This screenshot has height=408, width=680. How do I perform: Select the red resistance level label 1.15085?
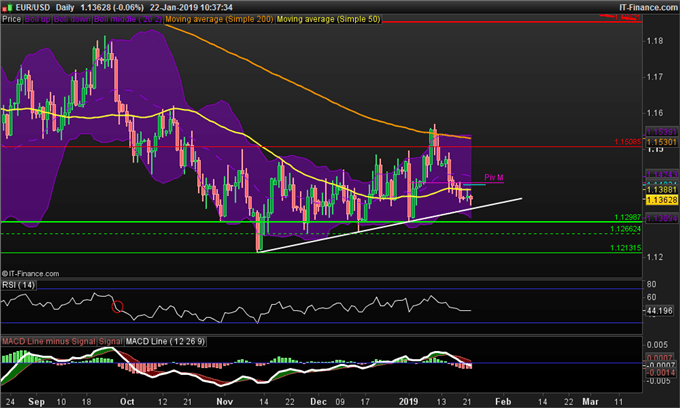tap(627, 142)
